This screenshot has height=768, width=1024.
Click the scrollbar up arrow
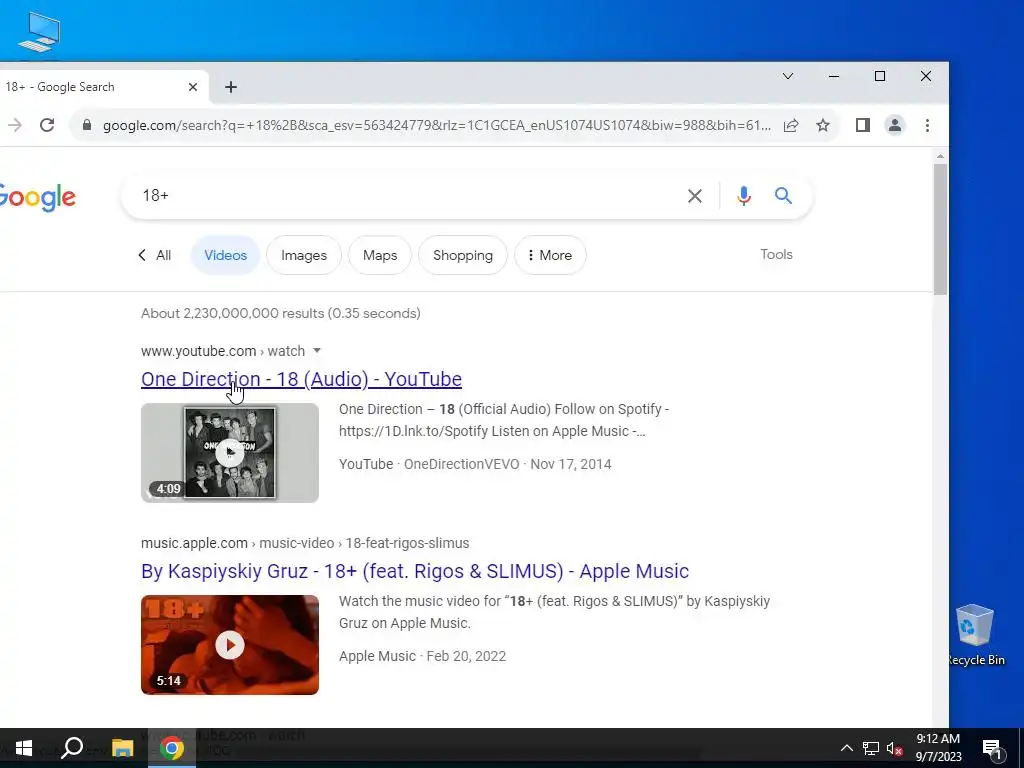tap(940, 157)
